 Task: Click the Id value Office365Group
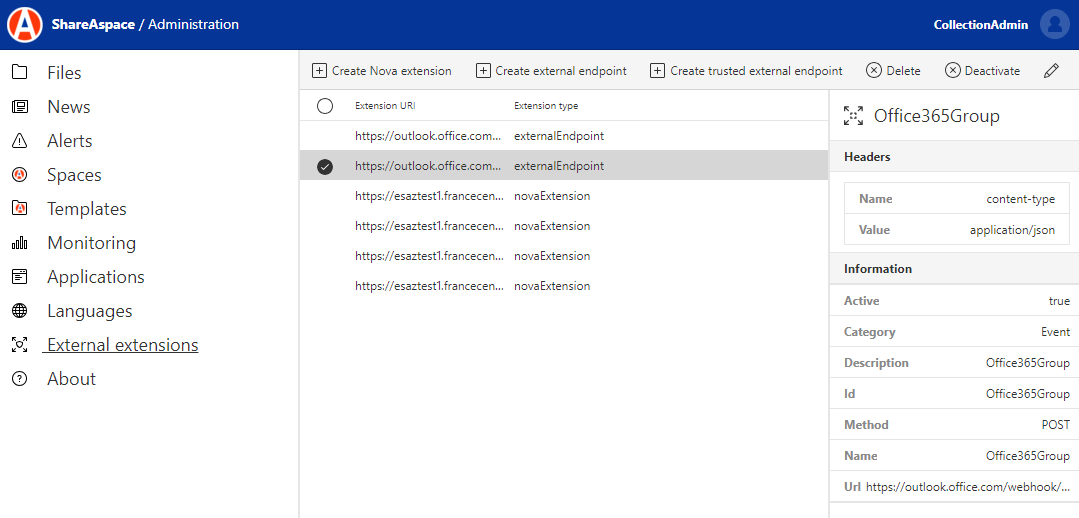[1027, 394]
